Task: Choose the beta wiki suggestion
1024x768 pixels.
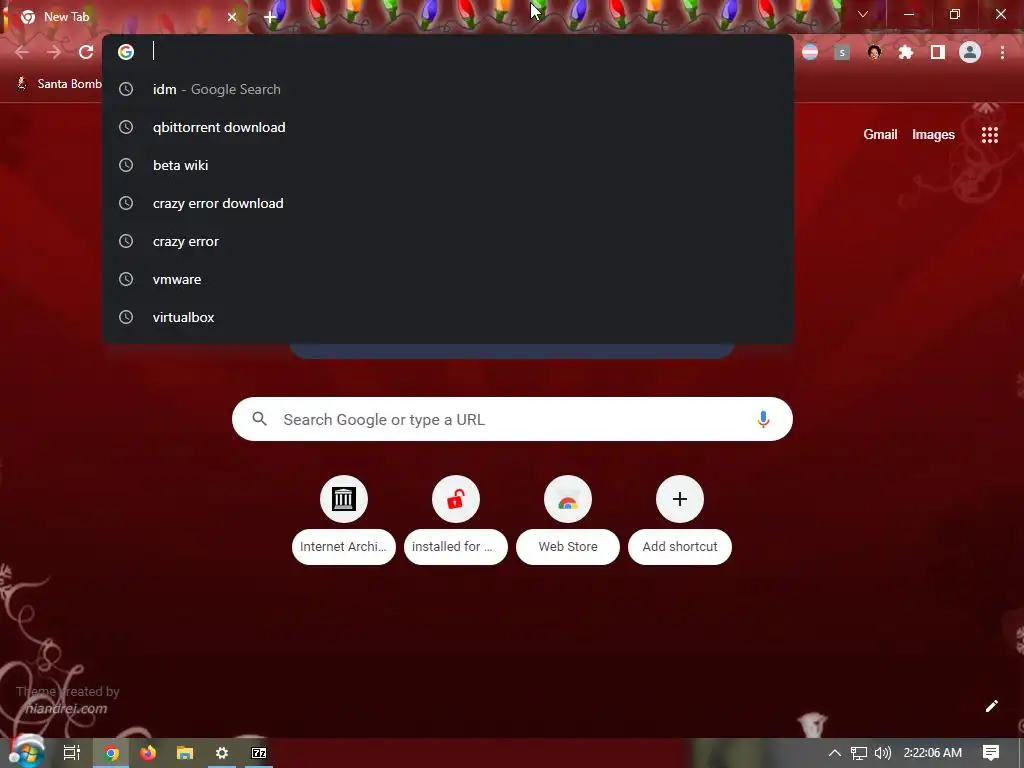Action: (448, 165)
